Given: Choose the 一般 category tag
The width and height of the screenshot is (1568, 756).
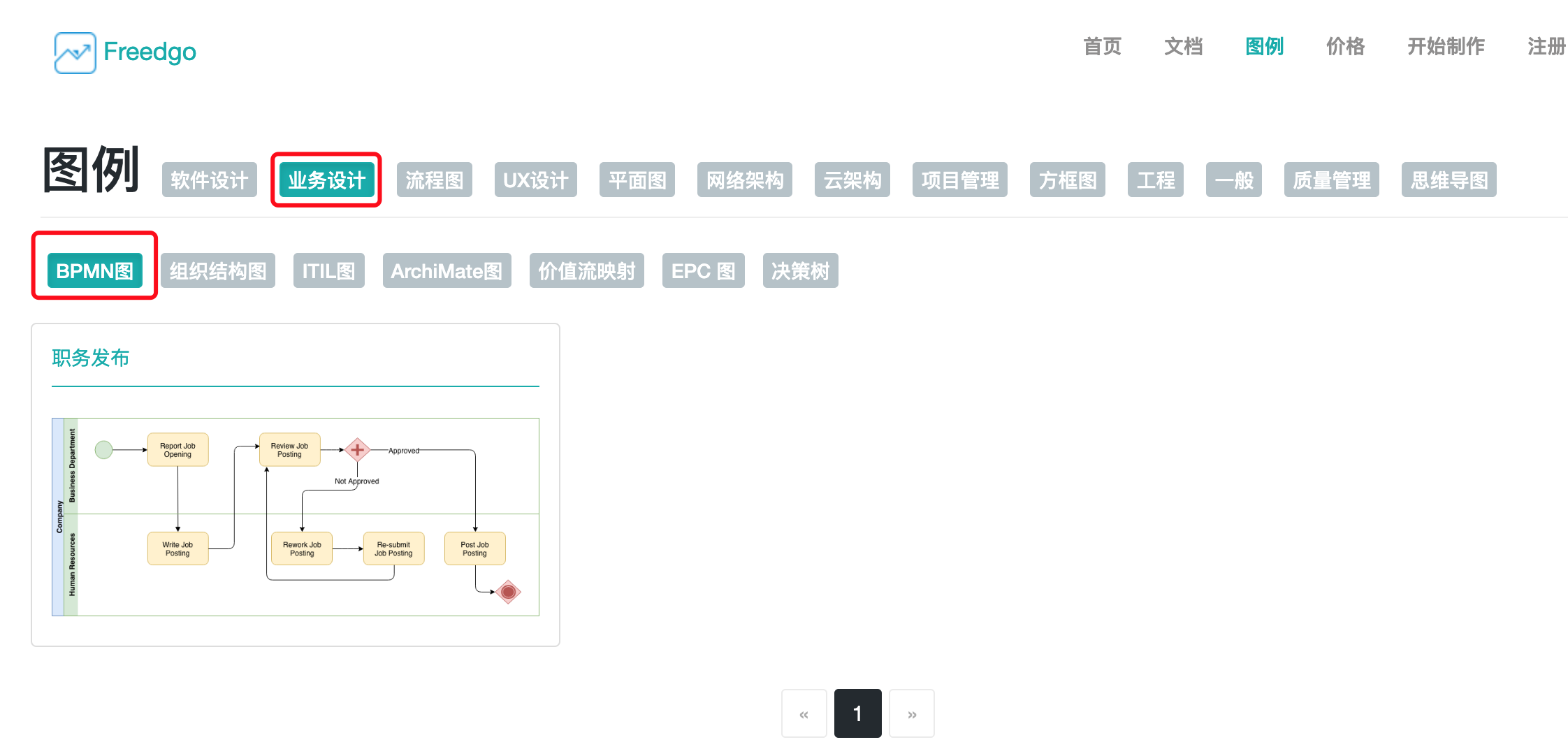Looking at the screenshot, I should 1234,180.
